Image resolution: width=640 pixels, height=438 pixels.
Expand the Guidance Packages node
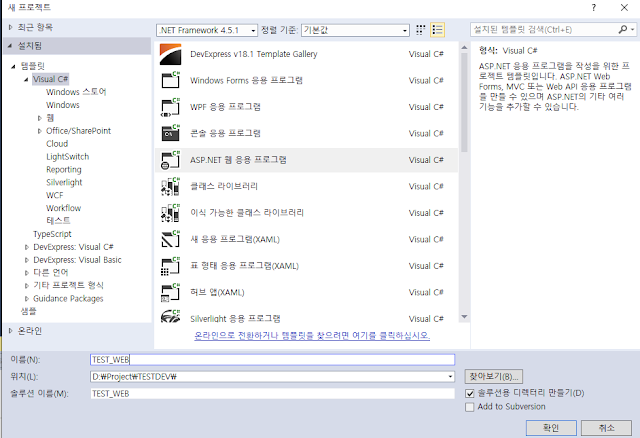[x=27, y=299]
